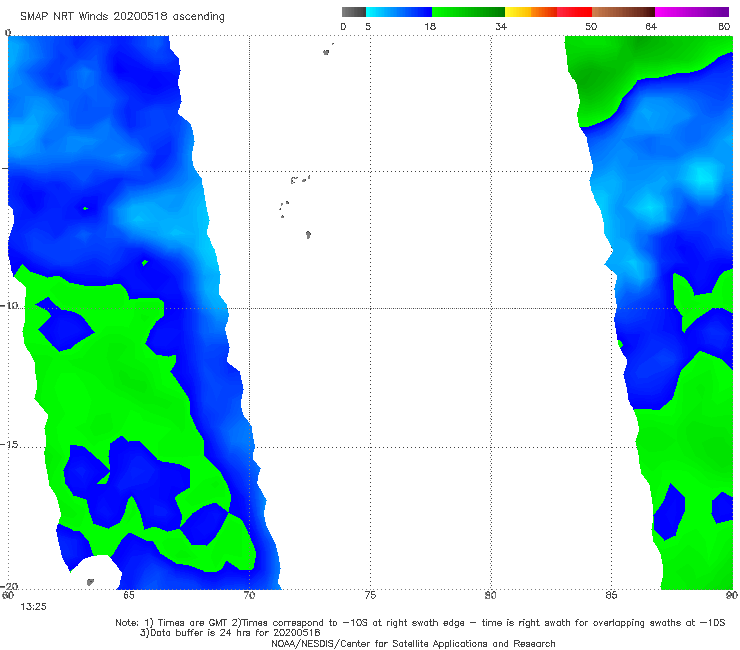Click the longitude label '70'

point(250,595)
